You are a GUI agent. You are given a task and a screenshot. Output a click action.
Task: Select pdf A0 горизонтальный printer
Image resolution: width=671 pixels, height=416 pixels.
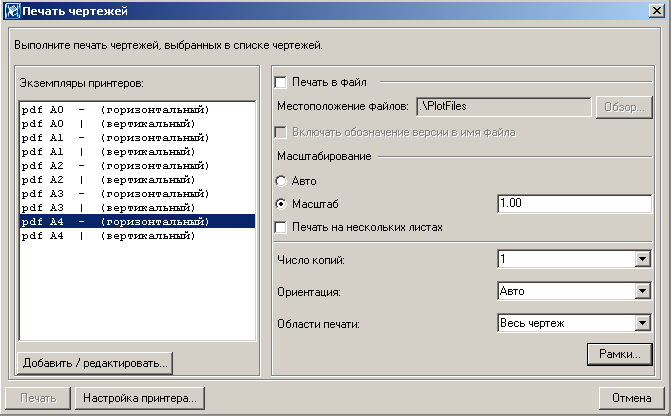coord(138,110)
